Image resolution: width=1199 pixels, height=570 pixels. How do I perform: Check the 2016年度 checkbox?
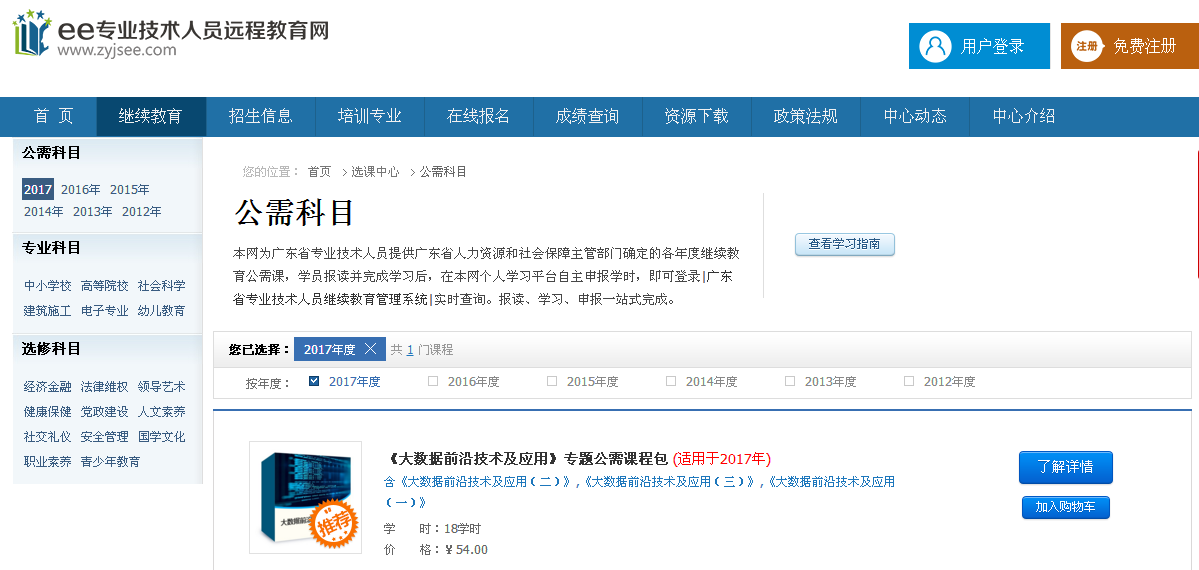[x=433, y=381]
